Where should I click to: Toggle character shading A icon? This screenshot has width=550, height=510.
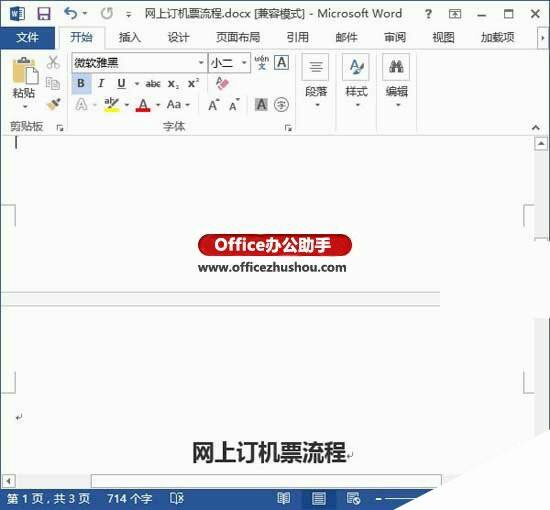click(x=261, y=105)
